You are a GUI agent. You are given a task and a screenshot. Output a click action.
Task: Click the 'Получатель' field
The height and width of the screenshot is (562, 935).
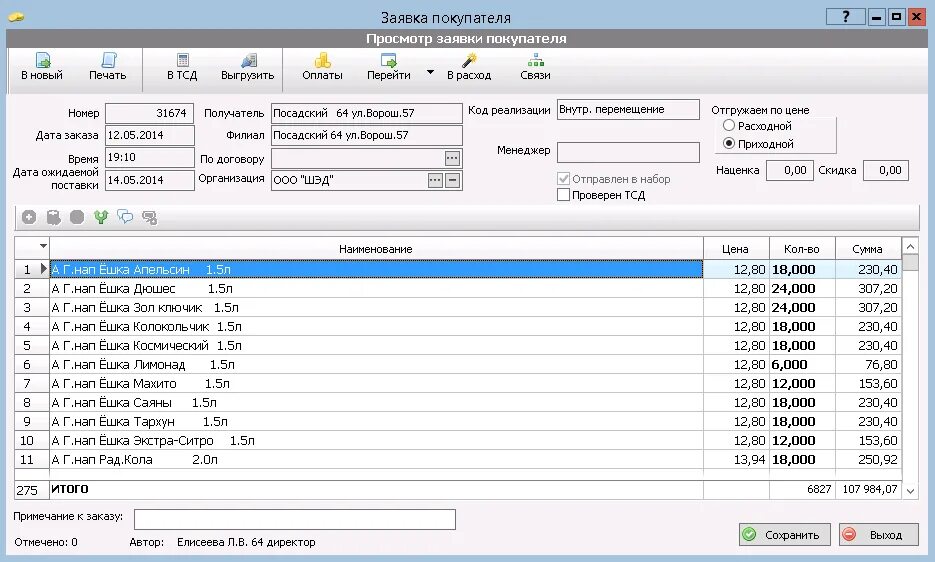[x=367, y=113]
